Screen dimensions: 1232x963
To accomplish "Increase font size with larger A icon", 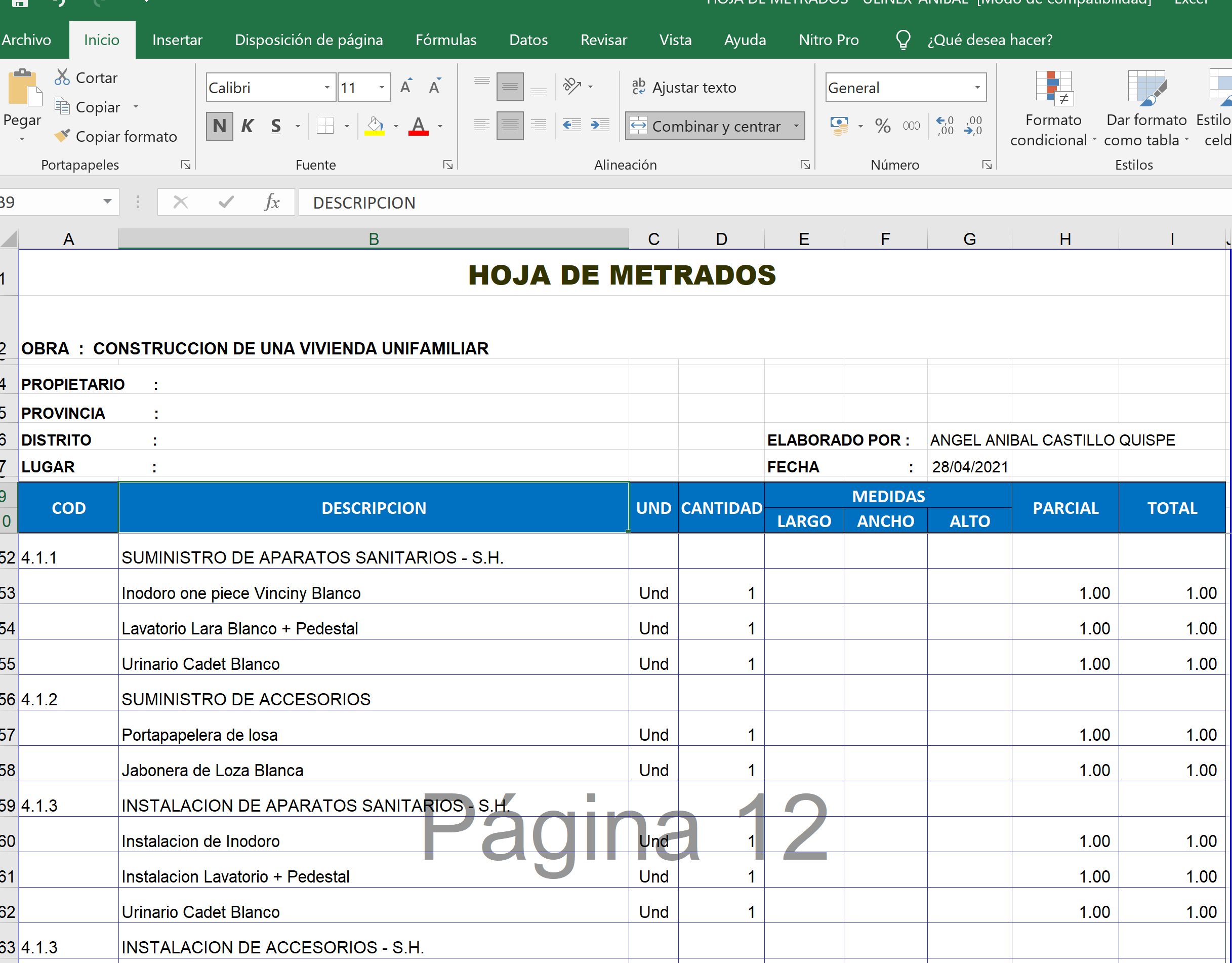I will coord(406,87).
